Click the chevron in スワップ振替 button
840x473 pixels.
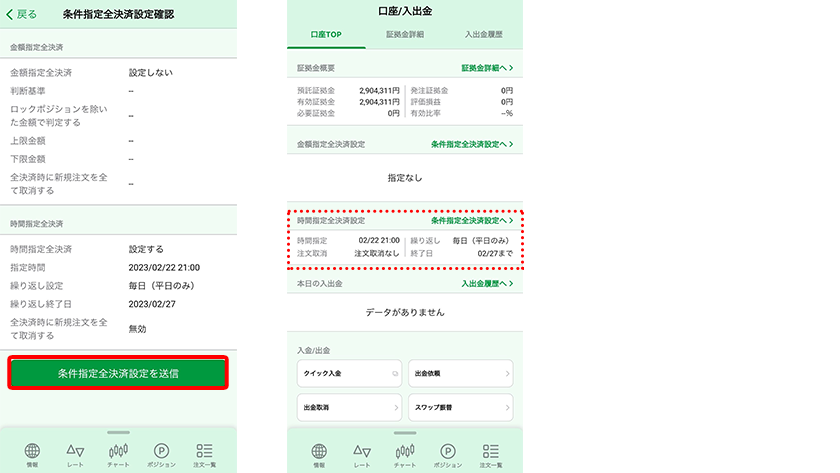[507, 408]
